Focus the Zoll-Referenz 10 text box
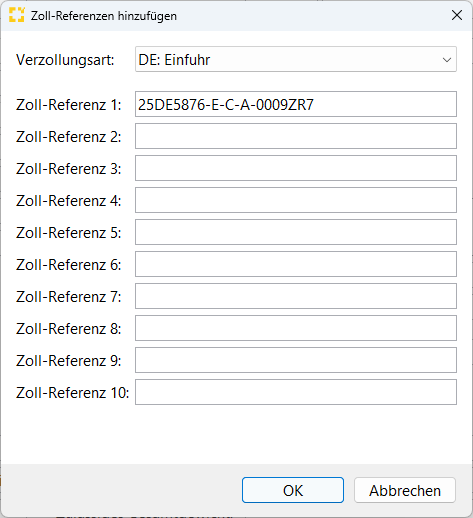 296,392
